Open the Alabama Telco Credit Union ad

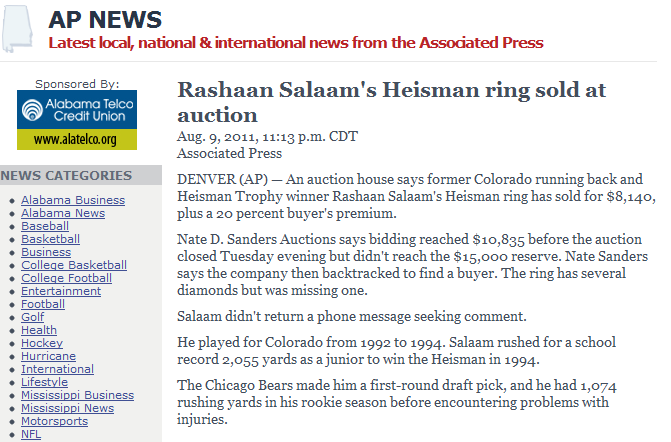[77, 120]
